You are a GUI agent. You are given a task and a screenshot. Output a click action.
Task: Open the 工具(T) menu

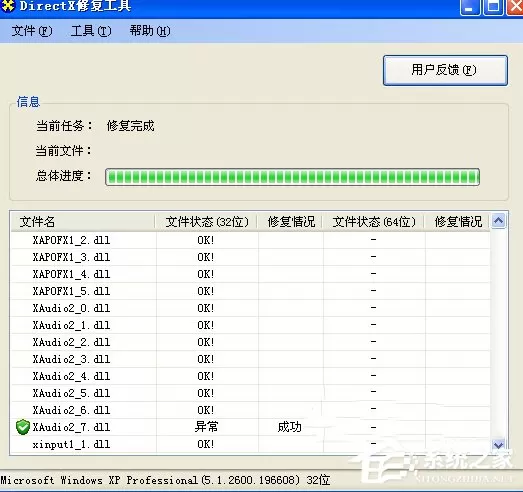point(91,31)
